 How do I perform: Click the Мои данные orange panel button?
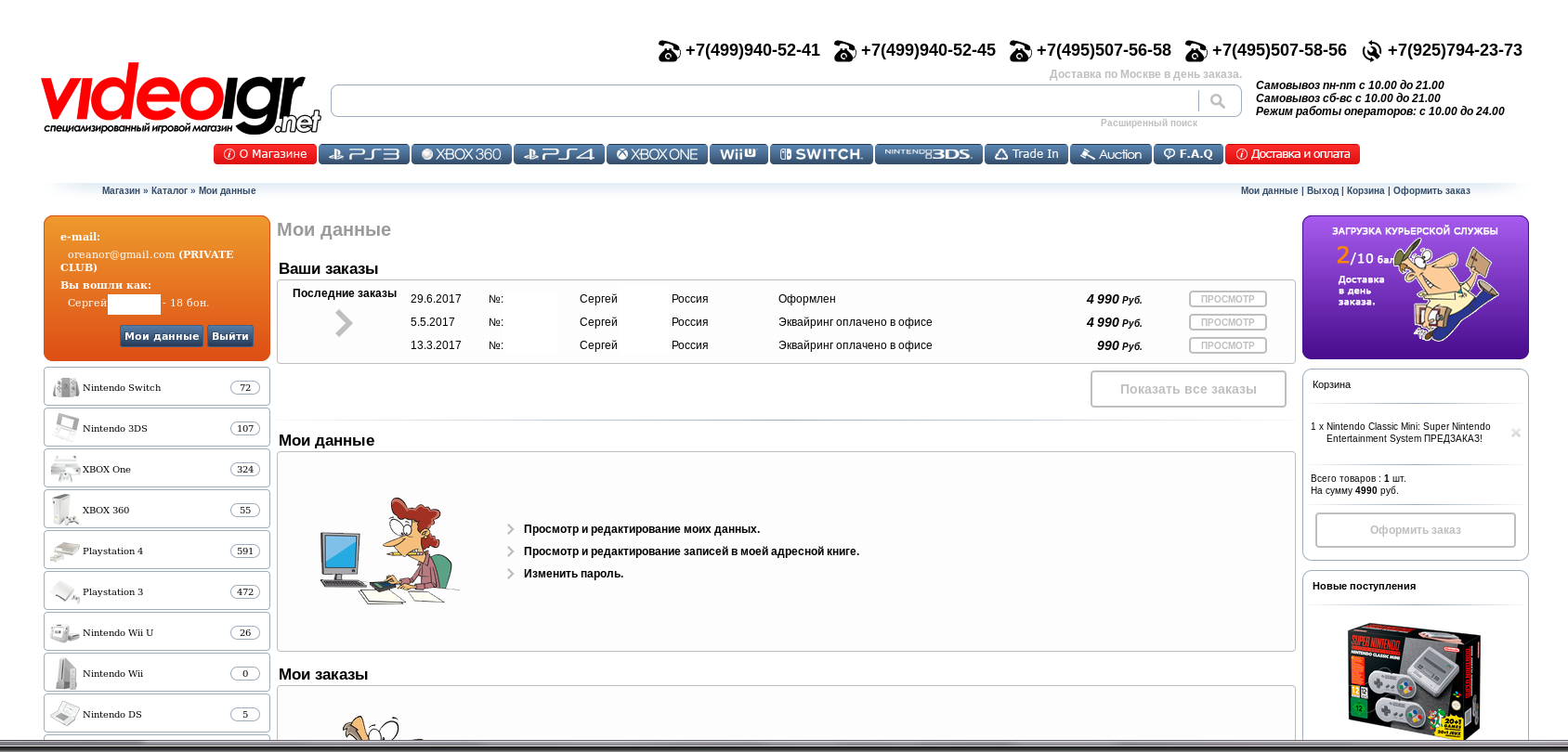[x=162, y=336]
